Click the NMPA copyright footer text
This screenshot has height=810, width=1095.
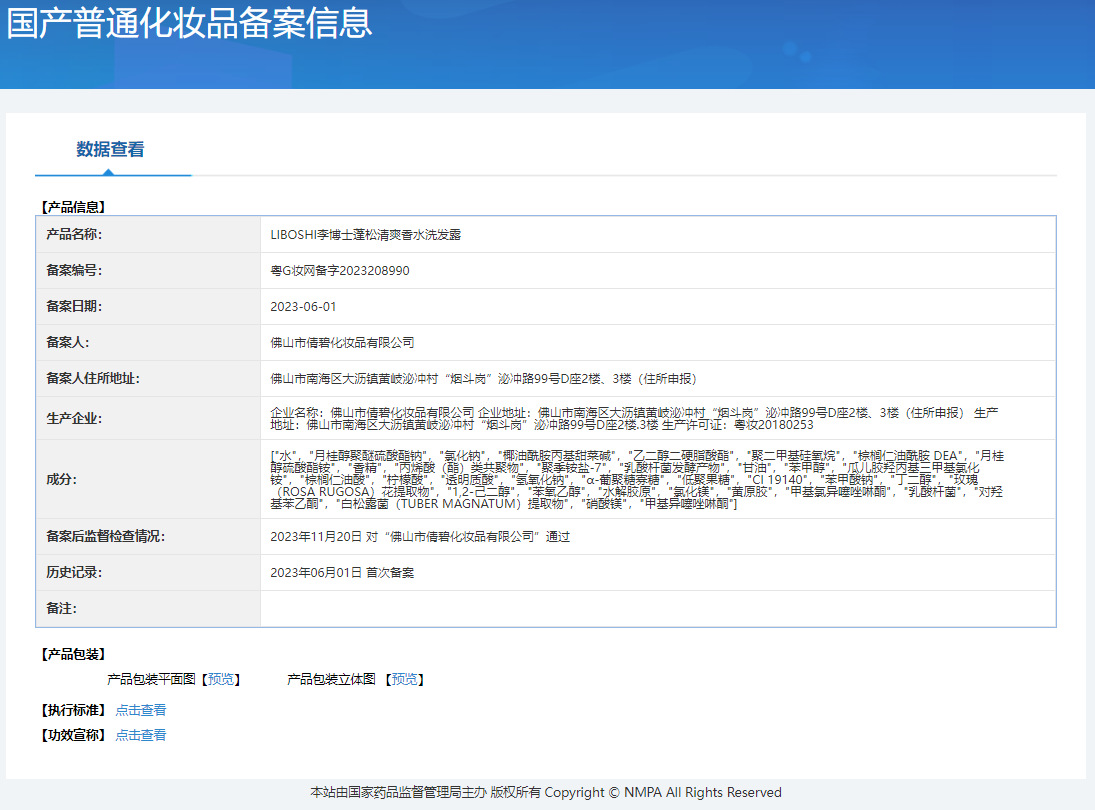[x=546, y=793]
